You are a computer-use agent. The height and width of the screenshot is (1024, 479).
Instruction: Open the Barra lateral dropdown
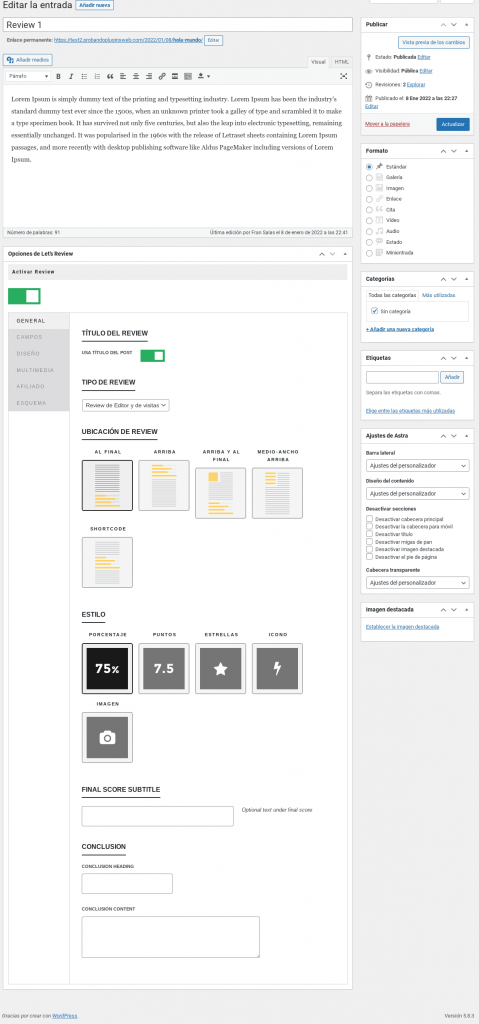click(418, 466)
